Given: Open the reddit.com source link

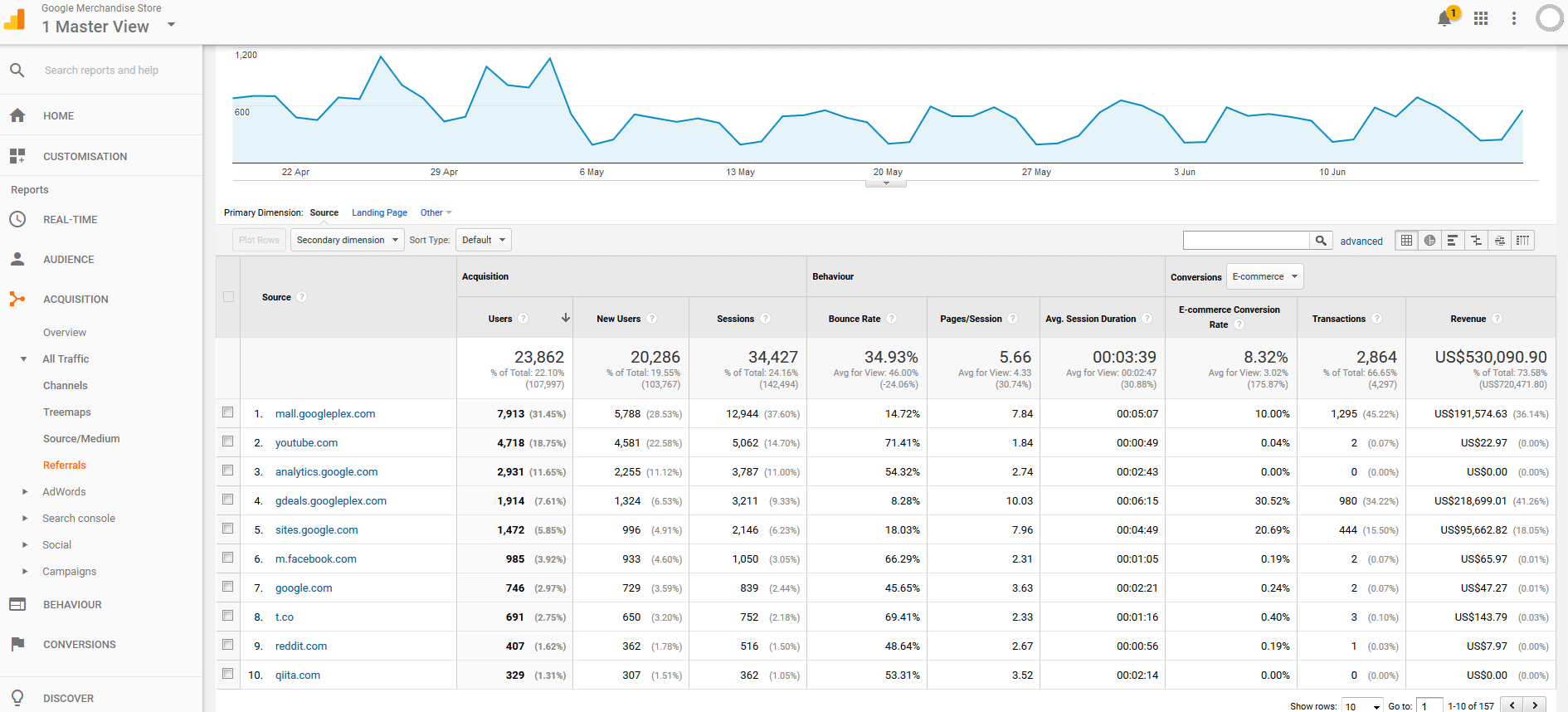Looking at the screenshot, I should tap(301, 646).
